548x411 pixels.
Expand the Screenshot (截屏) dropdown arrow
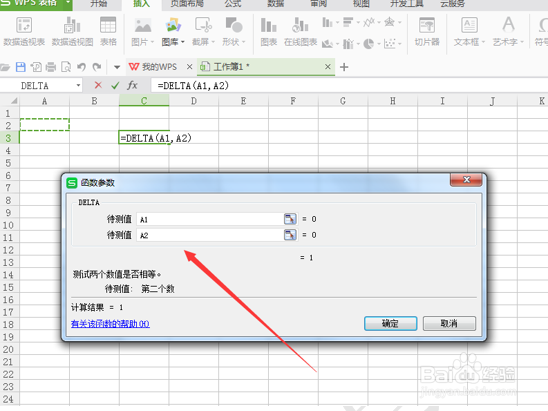[213, 42]
